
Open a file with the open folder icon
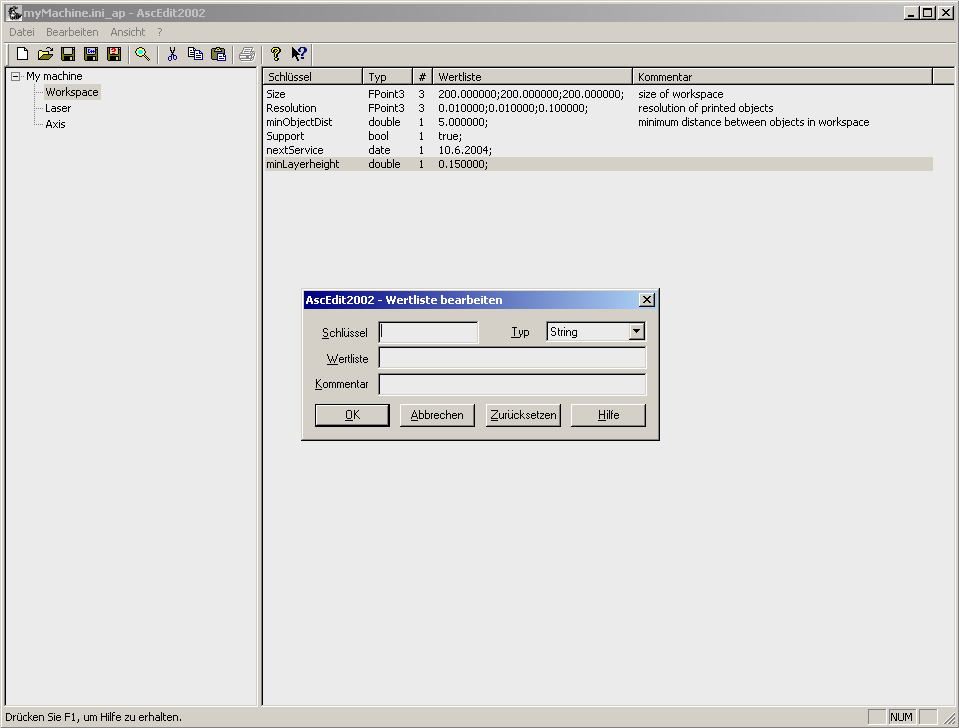[45, 54]
